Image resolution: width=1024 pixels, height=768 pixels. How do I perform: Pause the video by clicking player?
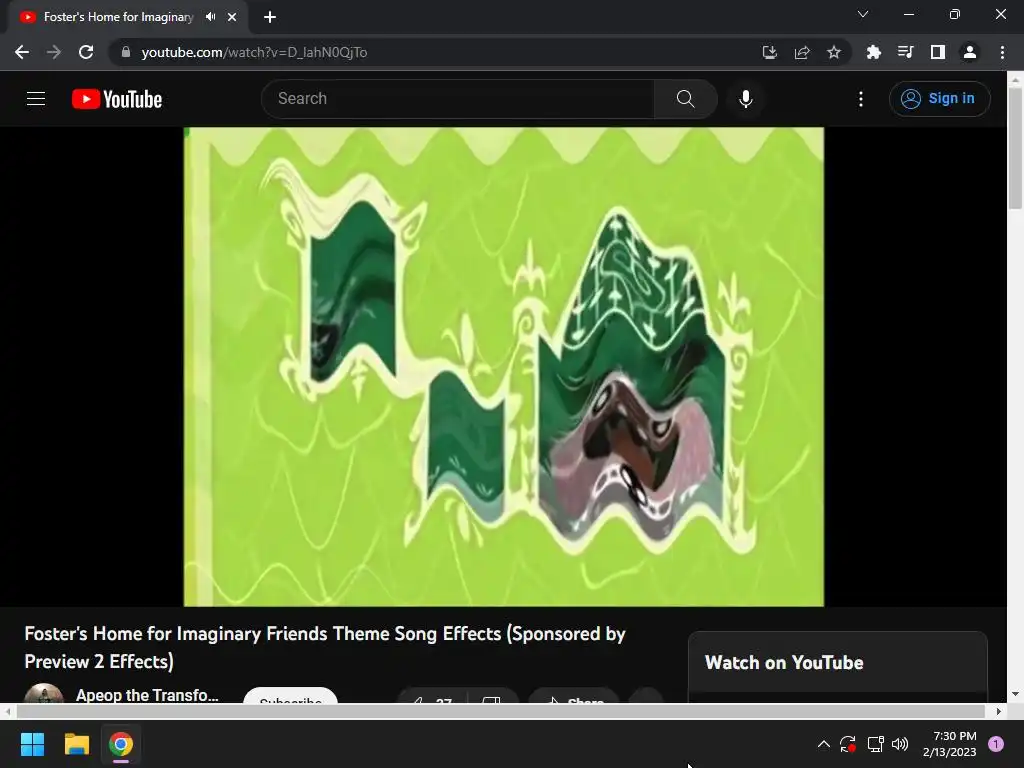click(x=504, y=366)
